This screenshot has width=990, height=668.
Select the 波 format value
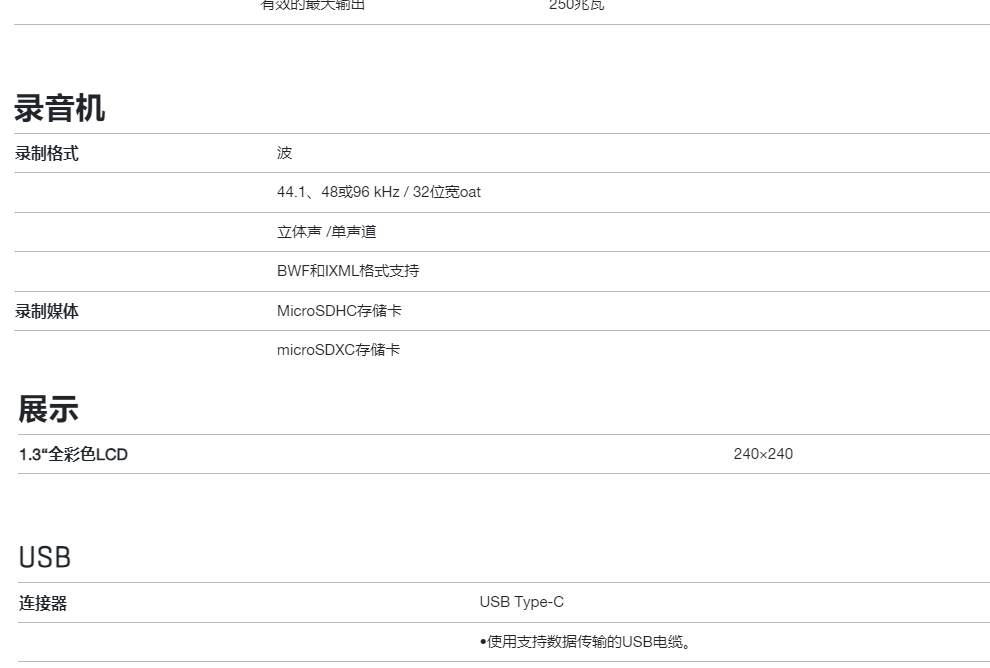point(285,153)
